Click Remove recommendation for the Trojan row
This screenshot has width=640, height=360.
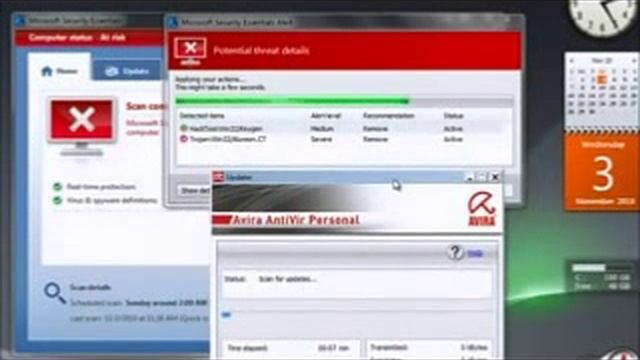pos(375,139)
